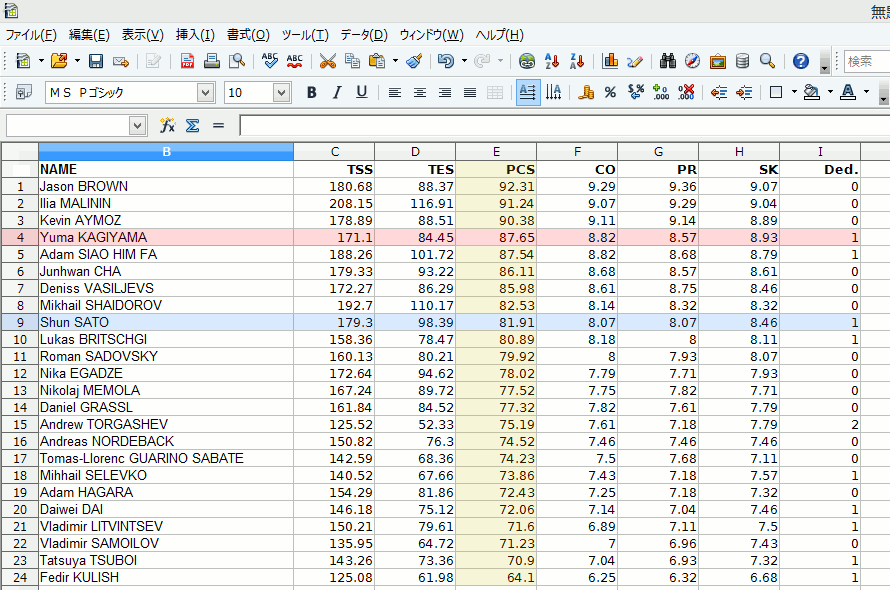The height and width of the screenshot is (590, 890).
Task: Click the equals Function icon
Action: pyautogui.click(x=218, y=125)
